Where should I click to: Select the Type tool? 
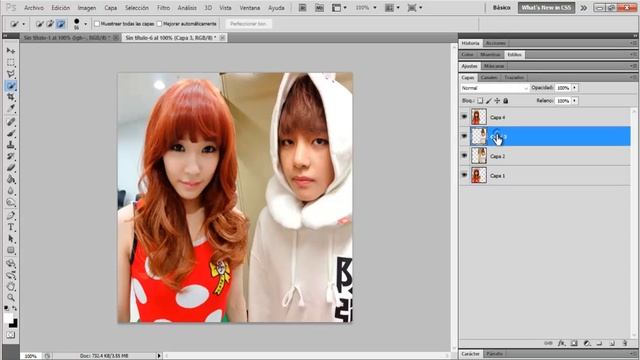[x=11, y=227]
